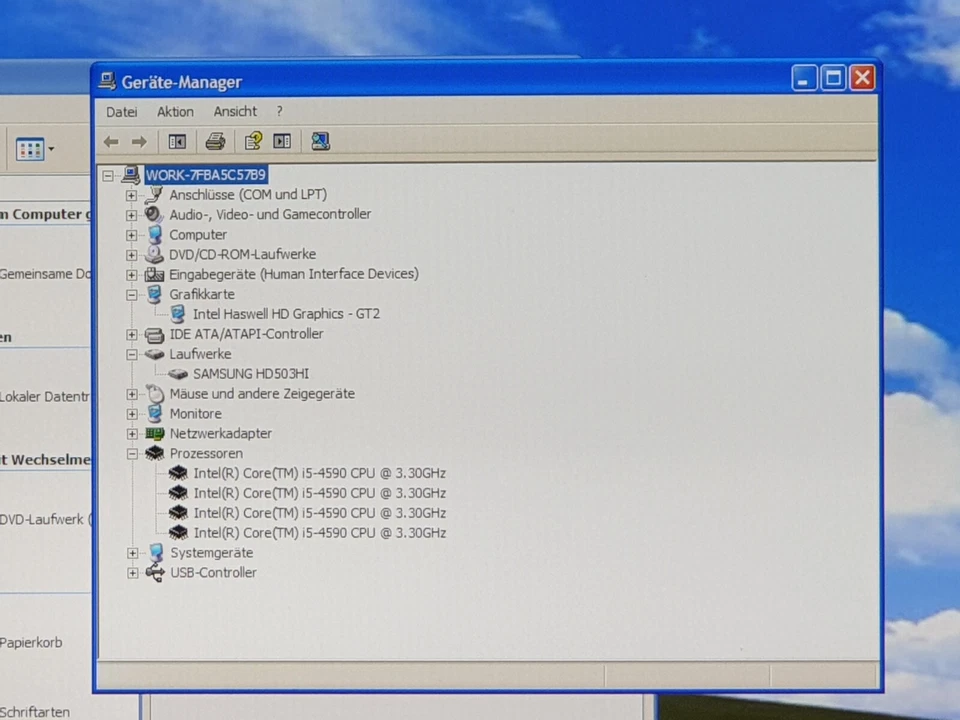Click the IDE ATA/ATAPI-Controller icon
This screenshot has width=960, height=720.
coord(154,335)
